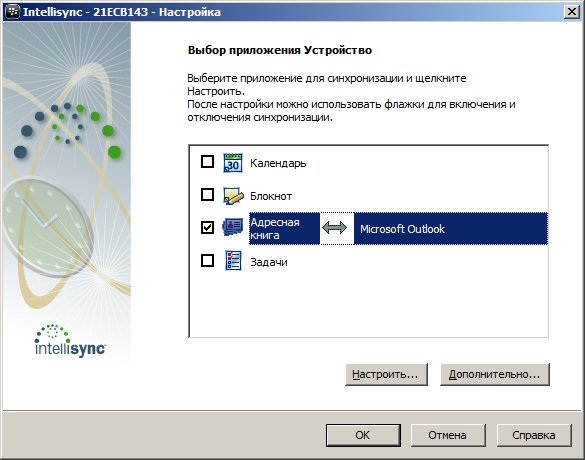Uncheck the Адресная книга checkbox
Screen dimensions: 585x460
(x=207, y=227)
